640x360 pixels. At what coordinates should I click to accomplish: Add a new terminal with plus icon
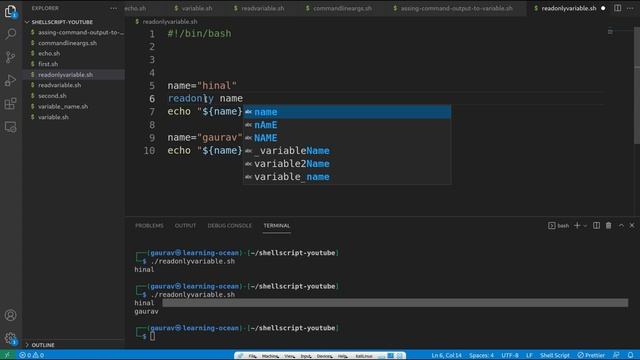577,225
